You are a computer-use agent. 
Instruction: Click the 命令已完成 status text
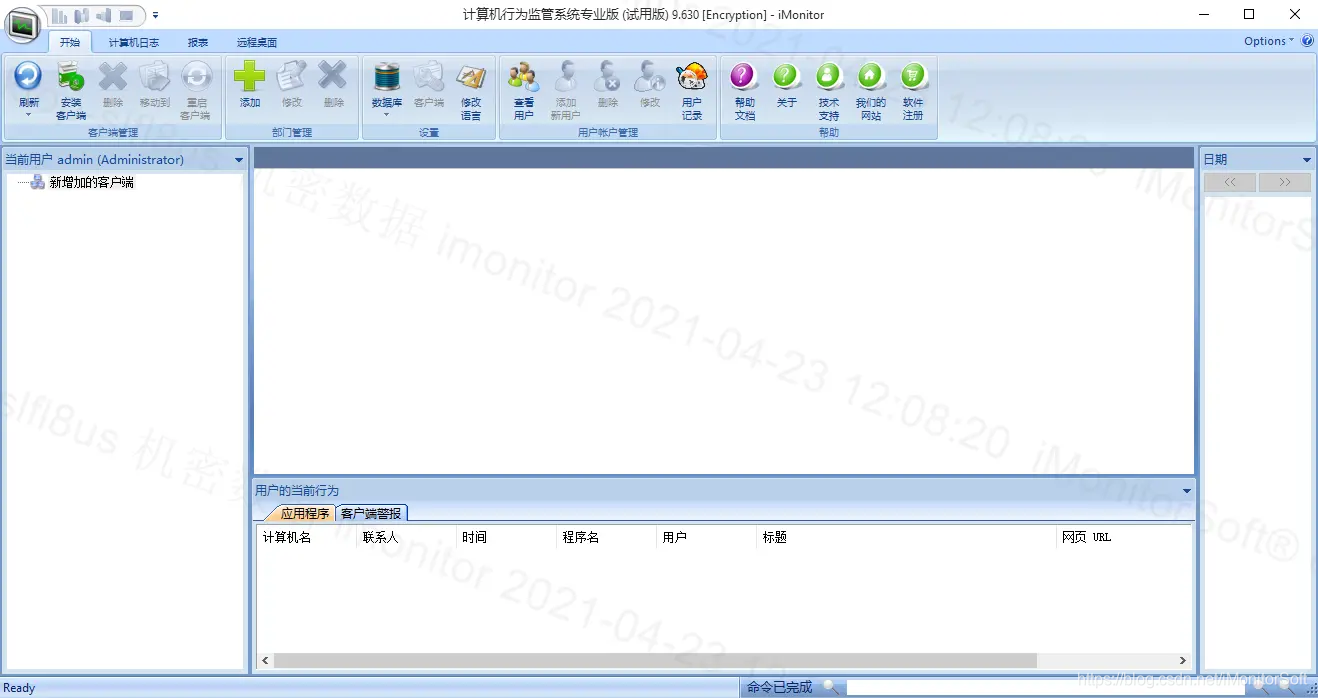[779, 688]
